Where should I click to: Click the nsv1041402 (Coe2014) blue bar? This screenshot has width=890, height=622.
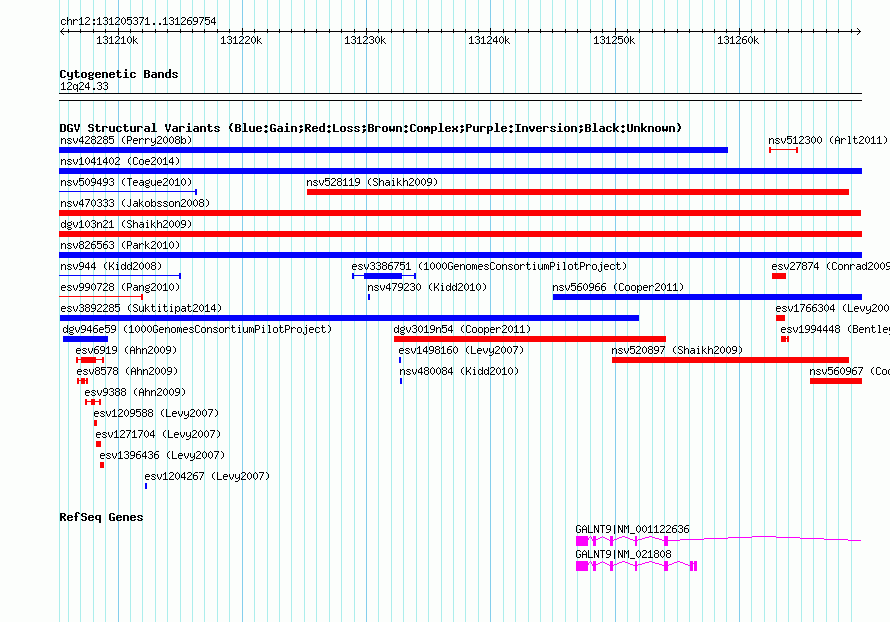pyautogui.click(x=460, y=171)
